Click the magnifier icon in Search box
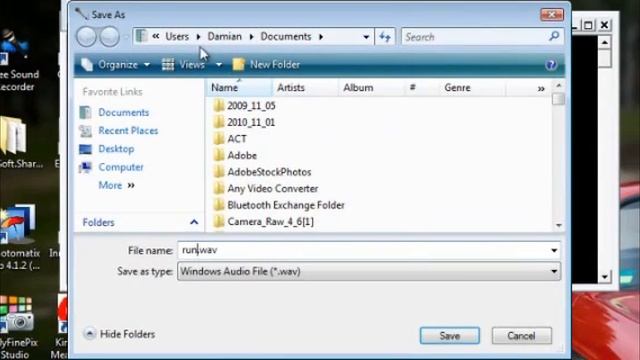The image size is (640, 360). [x=554, y=36]
